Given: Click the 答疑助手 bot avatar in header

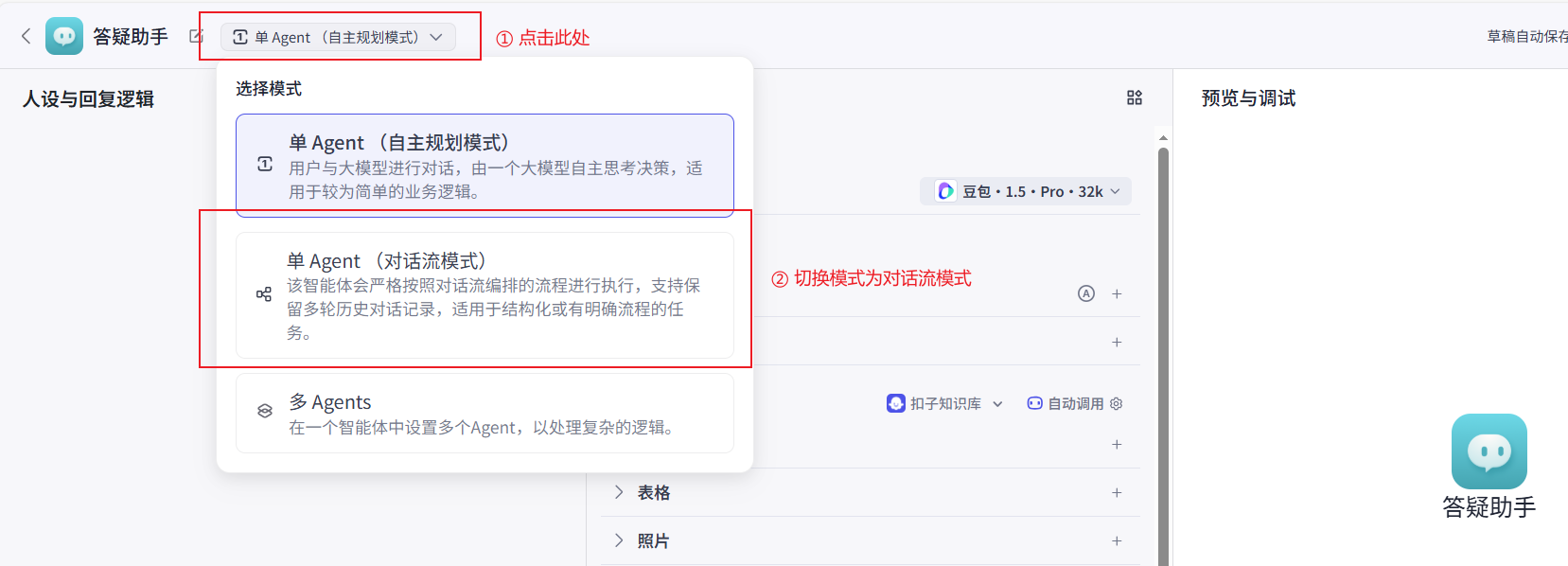Looking at the screenshot, I should tap(64, 36).
